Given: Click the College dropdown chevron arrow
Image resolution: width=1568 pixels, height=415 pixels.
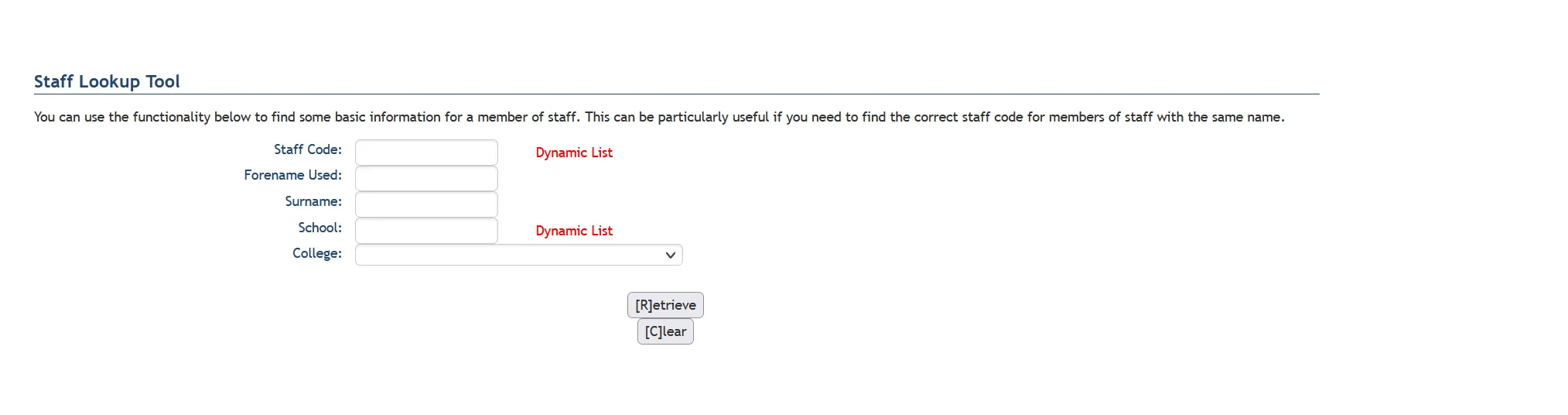Looking at the screenshot, I should [671, 255].
